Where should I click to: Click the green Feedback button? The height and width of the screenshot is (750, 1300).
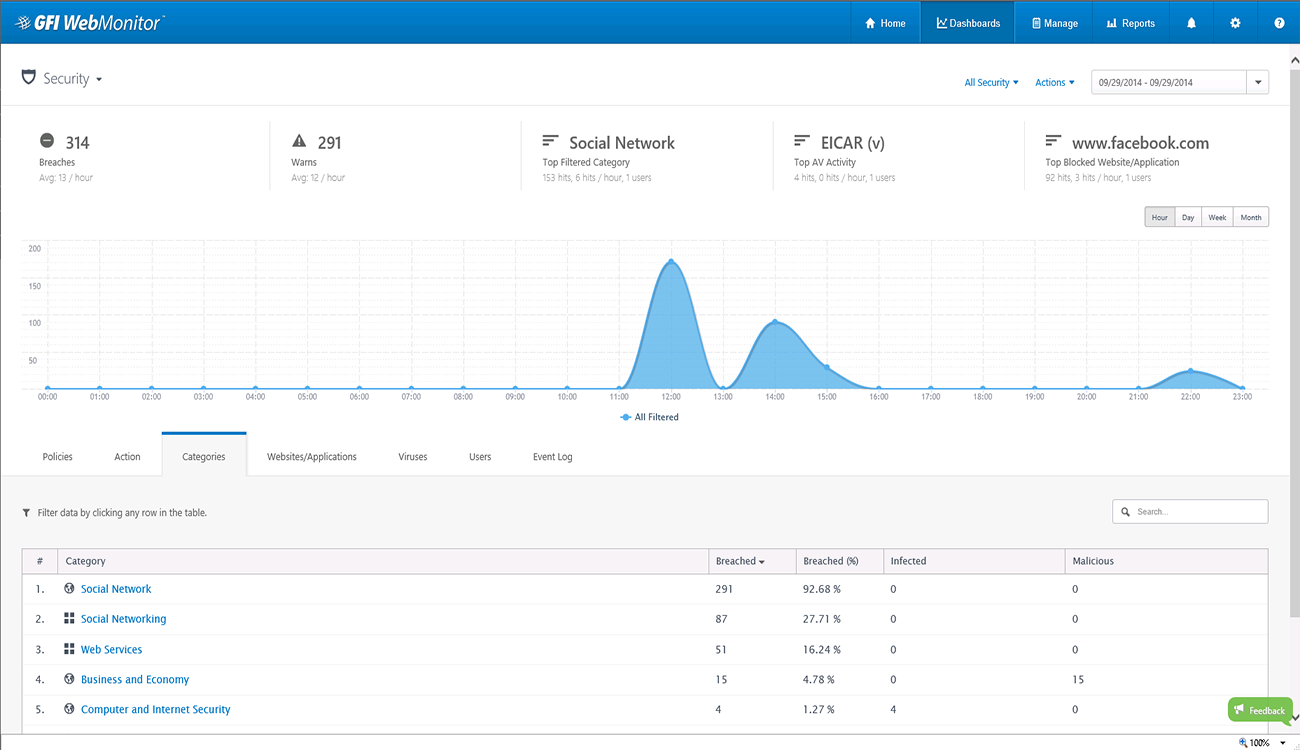(x=1260, y=710)
